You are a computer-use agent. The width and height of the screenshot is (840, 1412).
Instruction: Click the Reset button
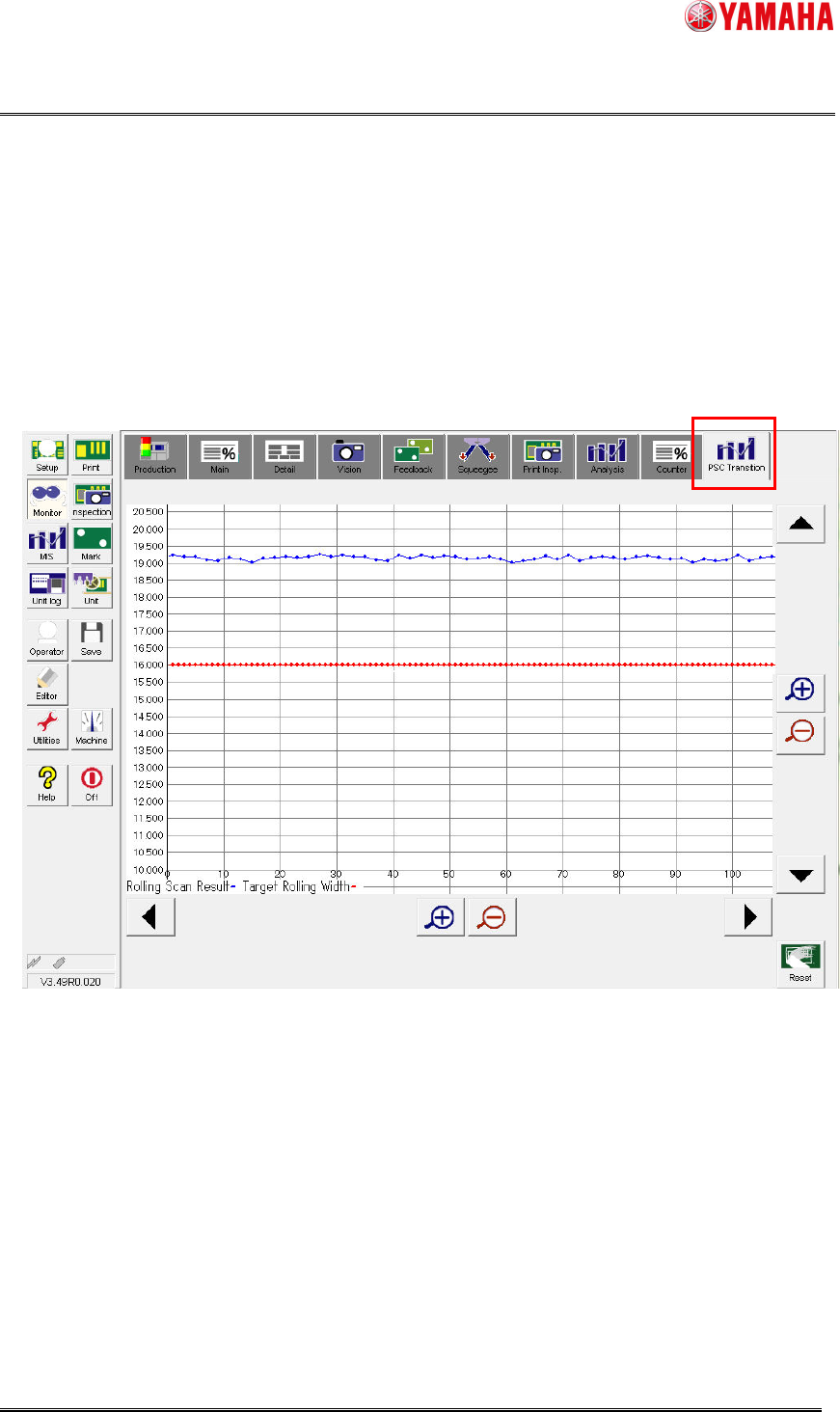click(x=800, y=964)
